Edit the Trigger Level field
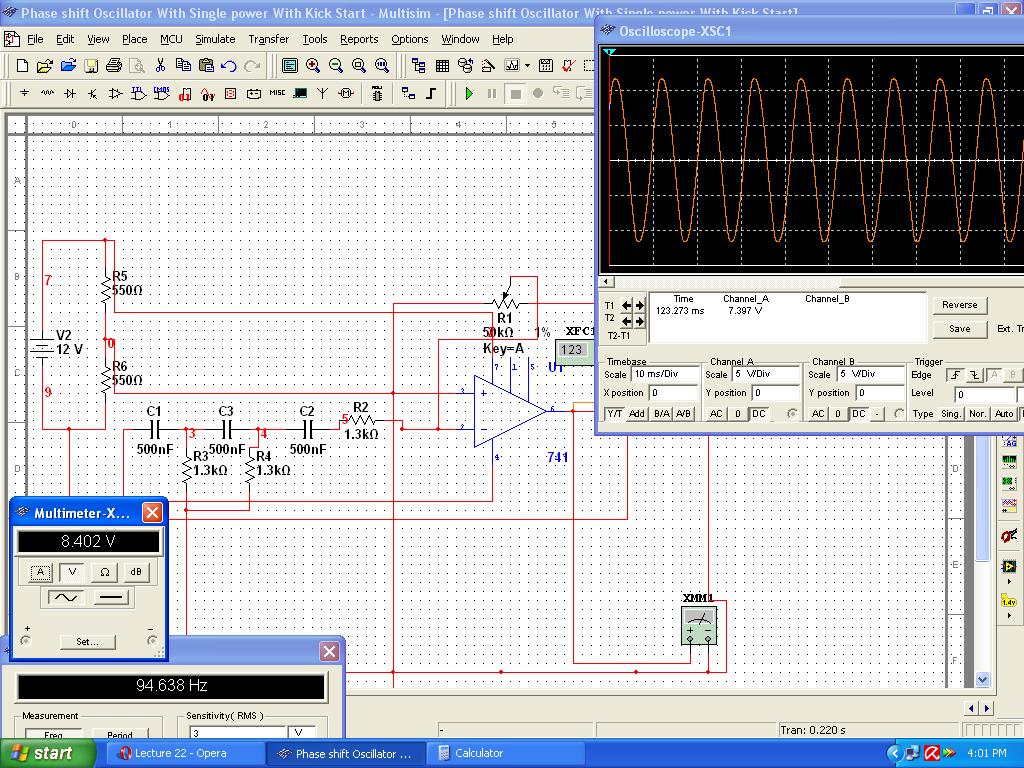 984,394
